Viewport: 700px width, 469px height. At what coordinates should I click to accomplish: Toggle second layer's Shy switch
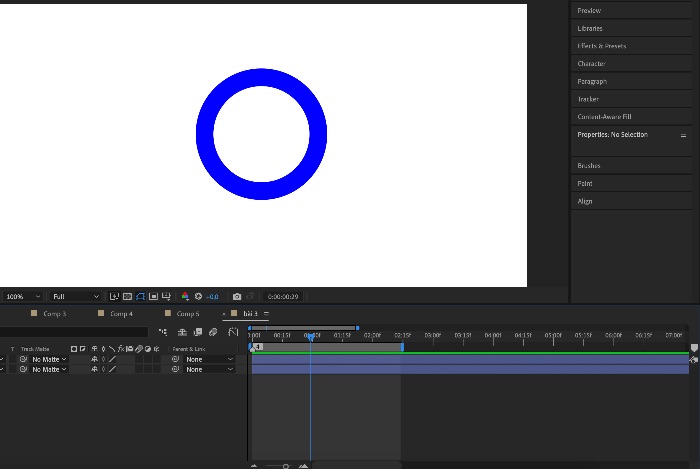pyautogui.click(x=94, y=369)
